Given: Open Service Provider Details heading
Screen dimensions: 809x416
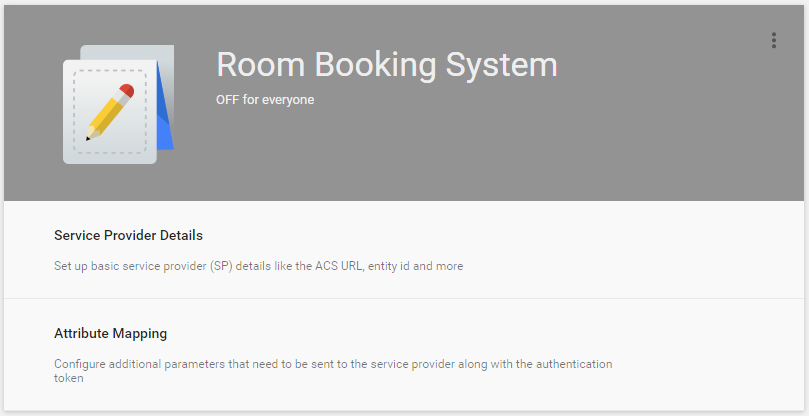Looking at the screenshot, I should click(x=128, y=236).
